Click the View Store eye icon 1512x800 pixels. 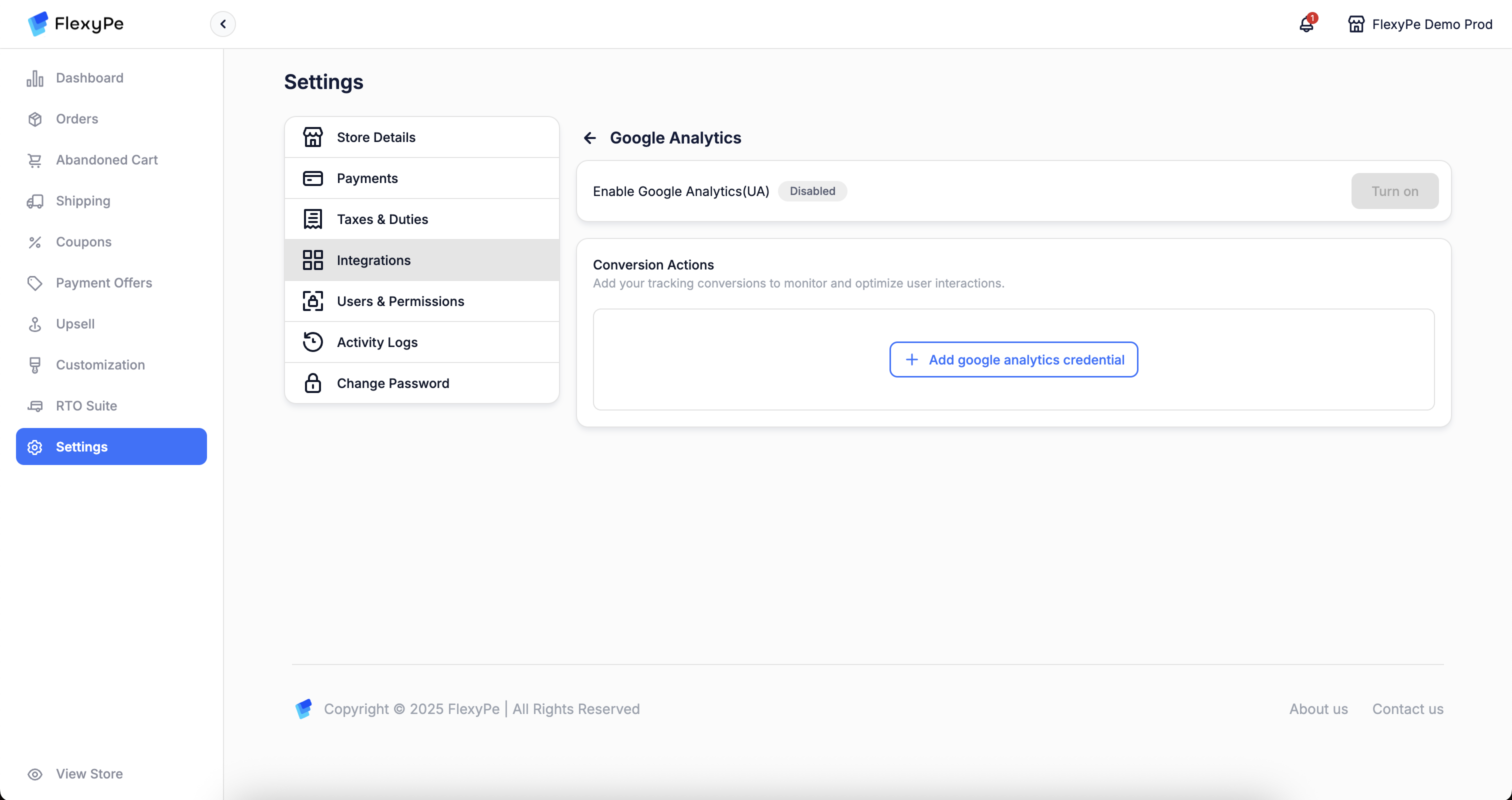34,773
